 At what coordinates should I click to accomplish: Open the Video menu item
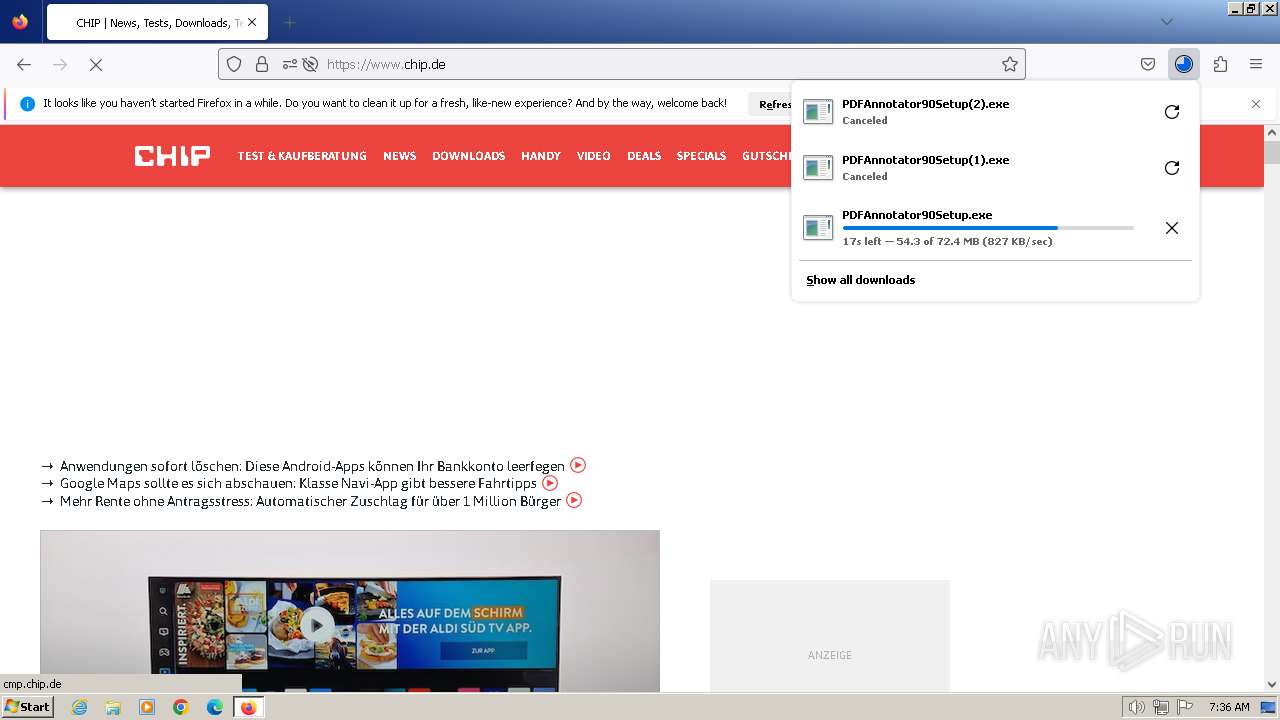click(x=593, y=156)
